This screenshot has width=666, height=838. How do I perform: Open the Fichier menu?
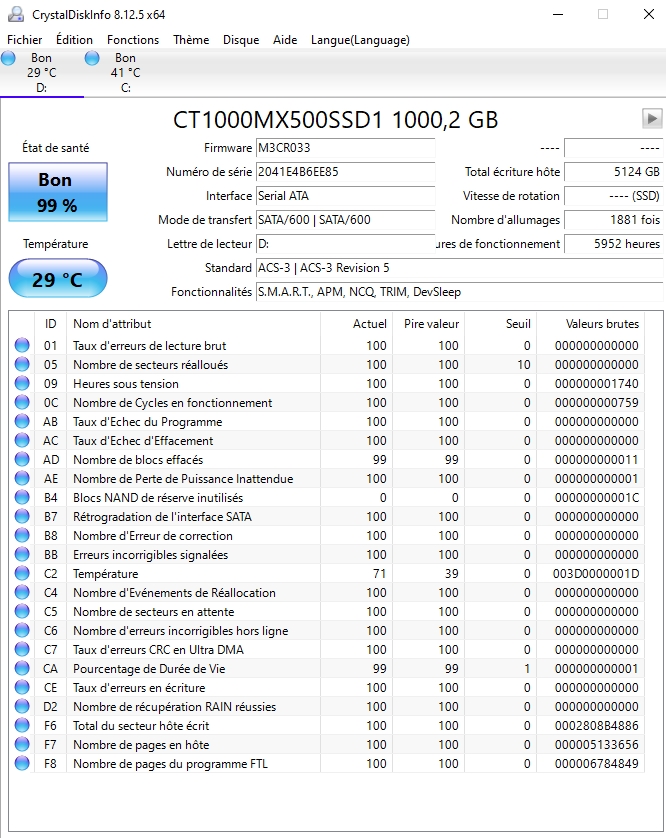point(25,40)
